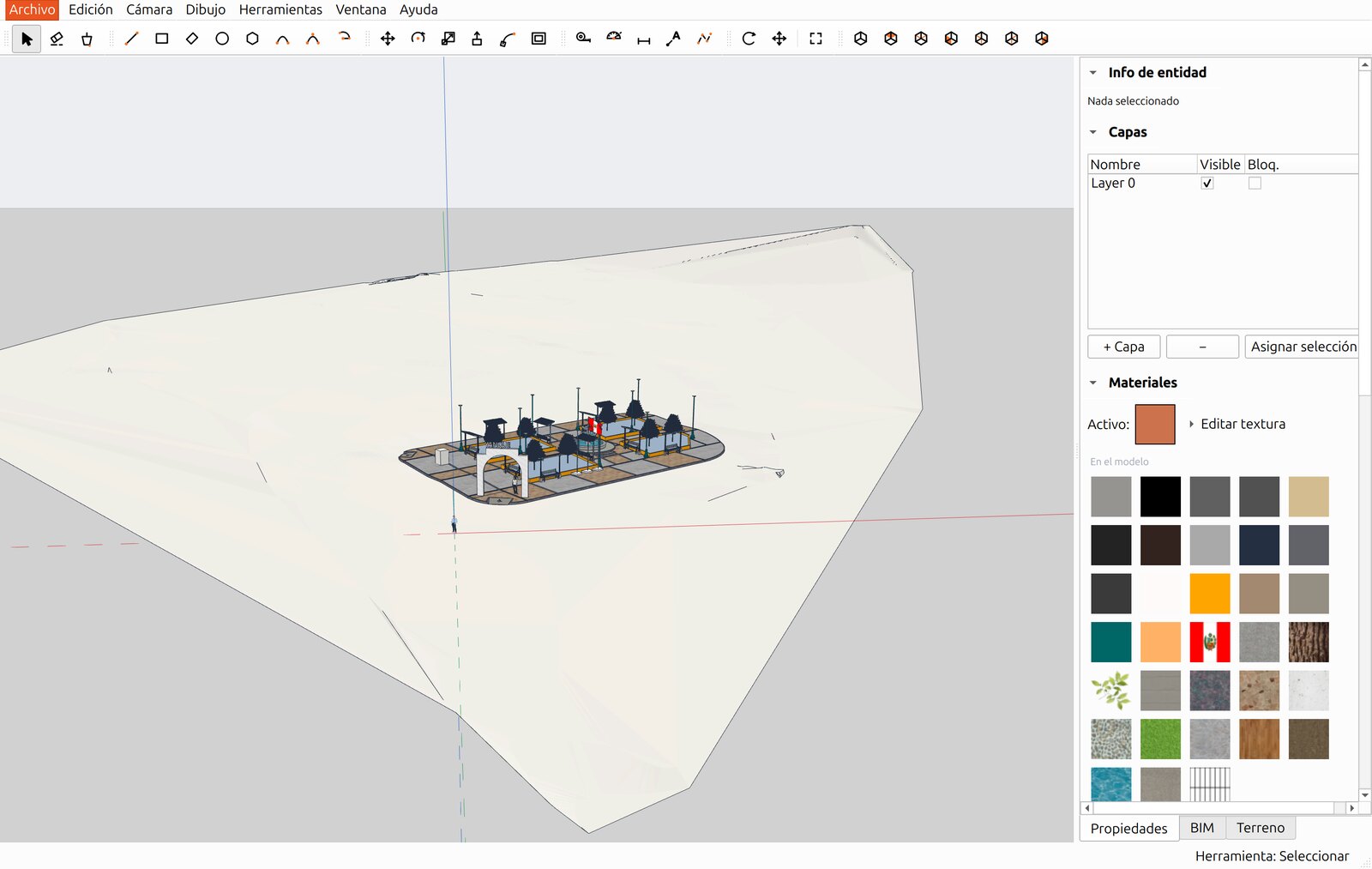
Task: Choose the Push/Pull tool
Action: [477, 39]
